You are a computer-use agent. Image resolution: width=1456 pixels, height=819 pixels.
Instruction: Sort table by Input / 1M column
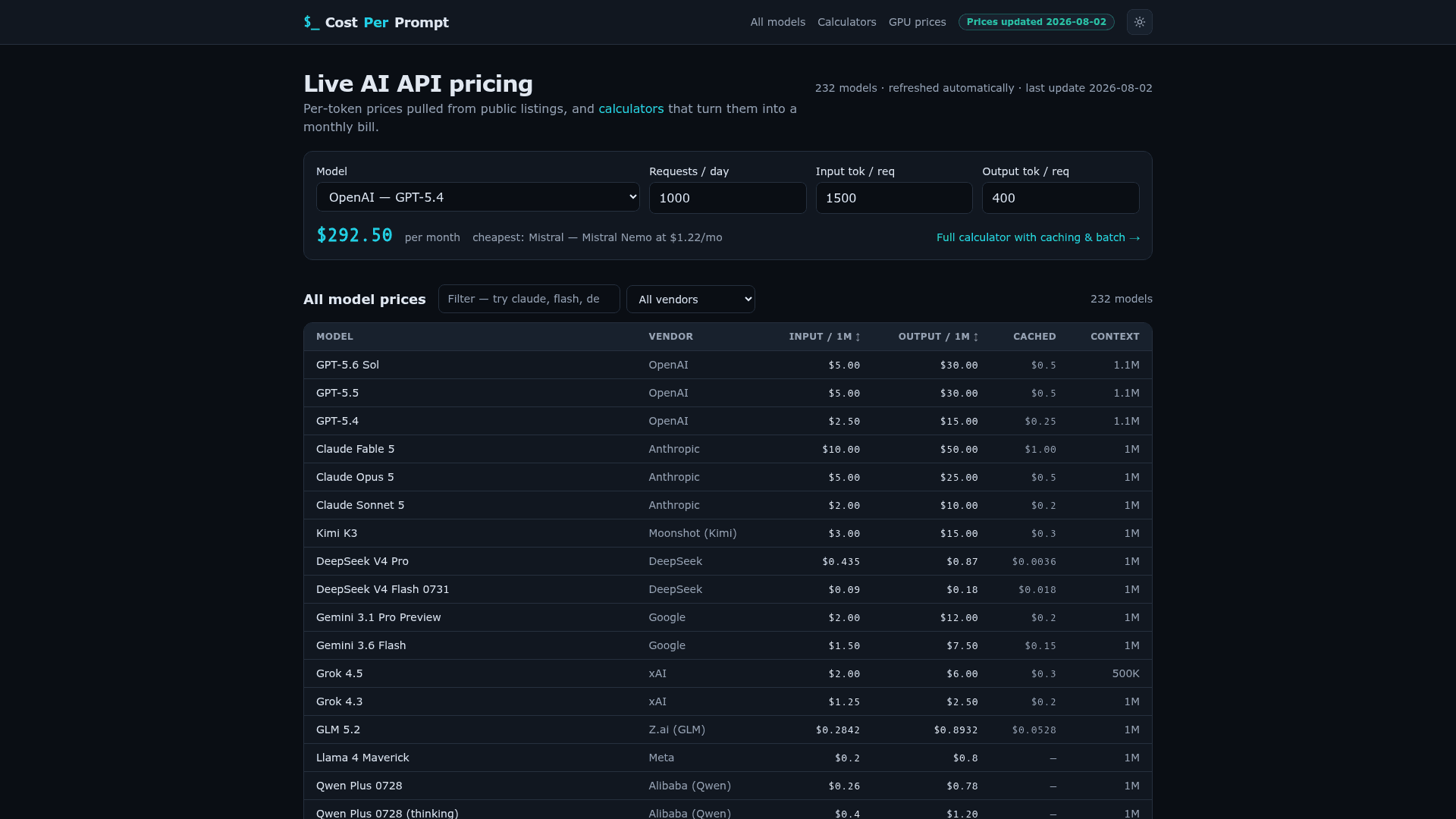824,337
